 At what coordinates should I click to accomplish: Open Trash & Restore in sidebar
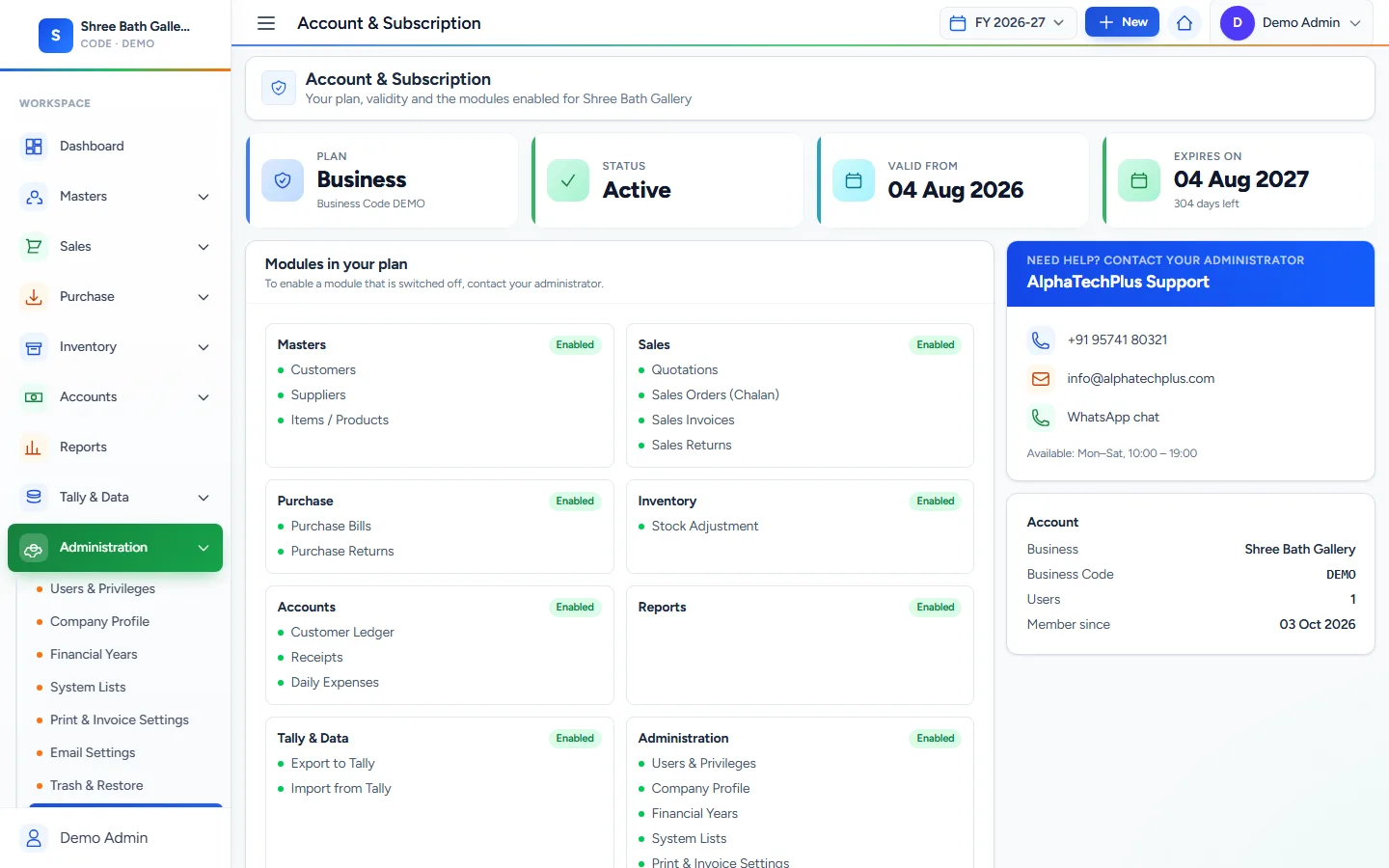pyautogui.click(x=96, y=786)
